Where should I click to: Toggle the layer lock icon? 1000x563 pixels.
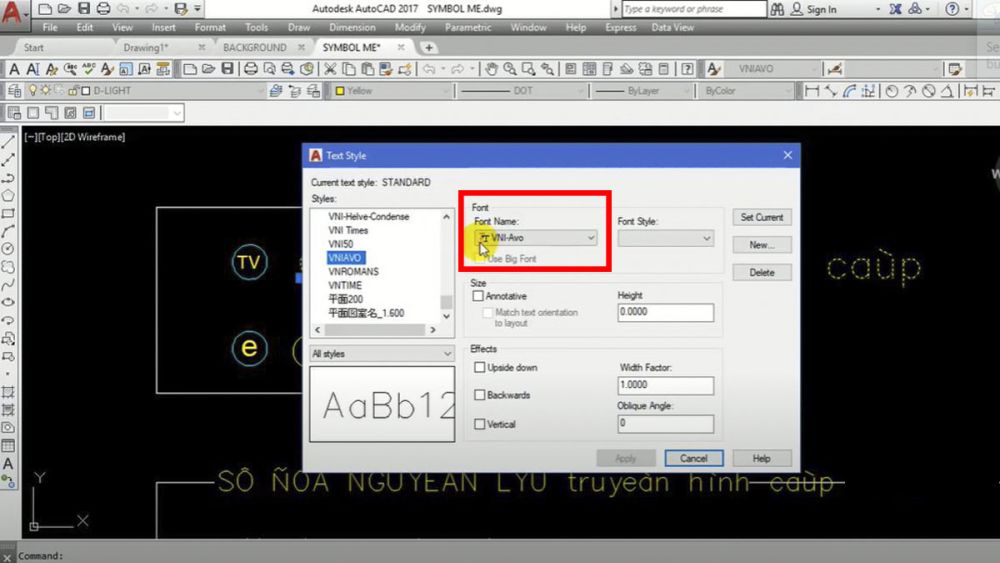point(73,91)
